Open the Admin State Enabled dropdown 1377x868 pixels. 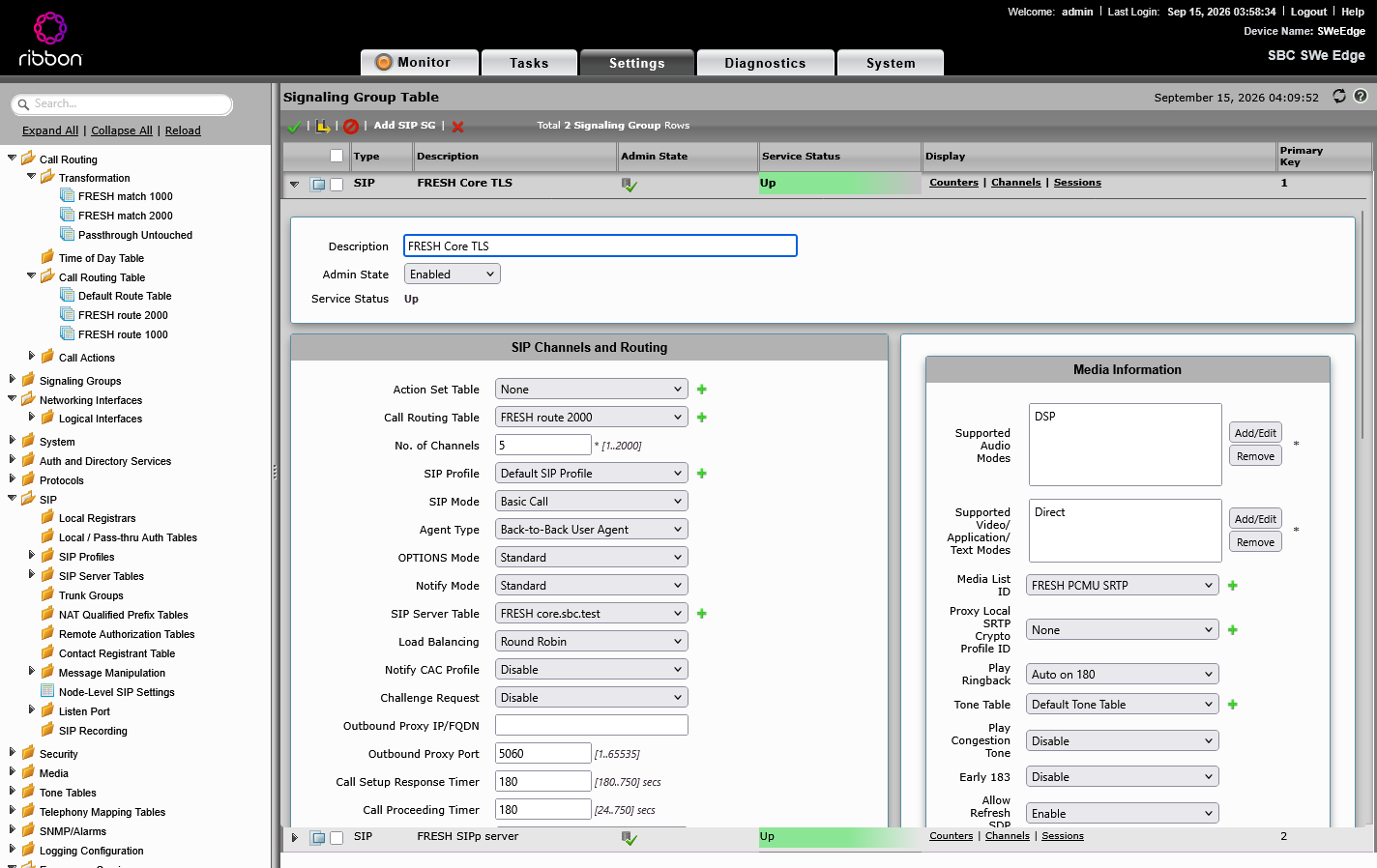(453, 275)
